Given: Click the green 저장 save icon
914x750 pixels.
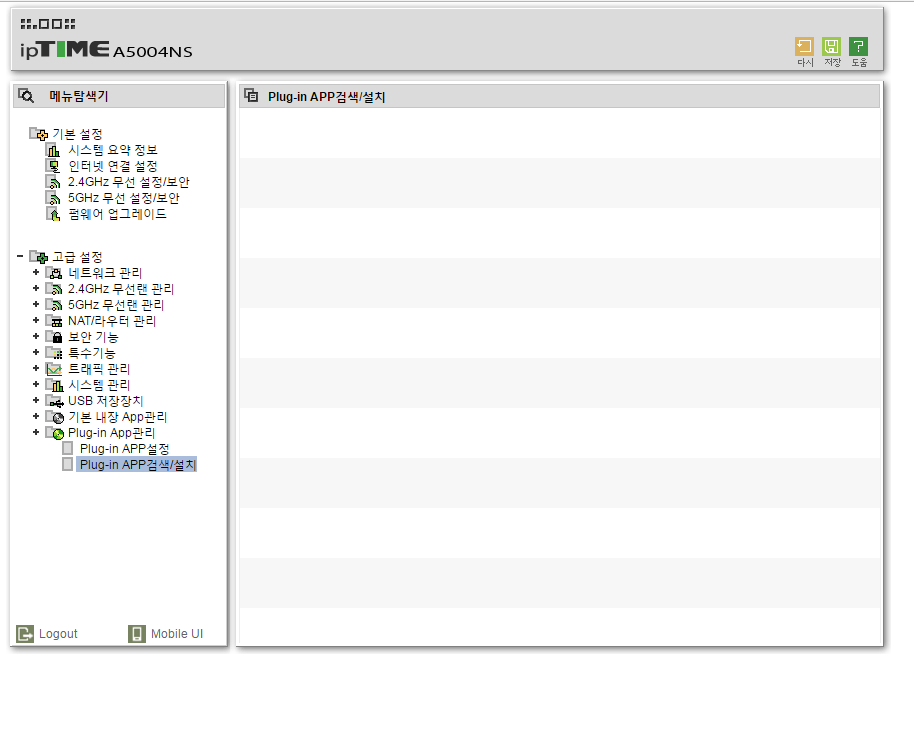Looking at the screenshot, I should (831, 47).
